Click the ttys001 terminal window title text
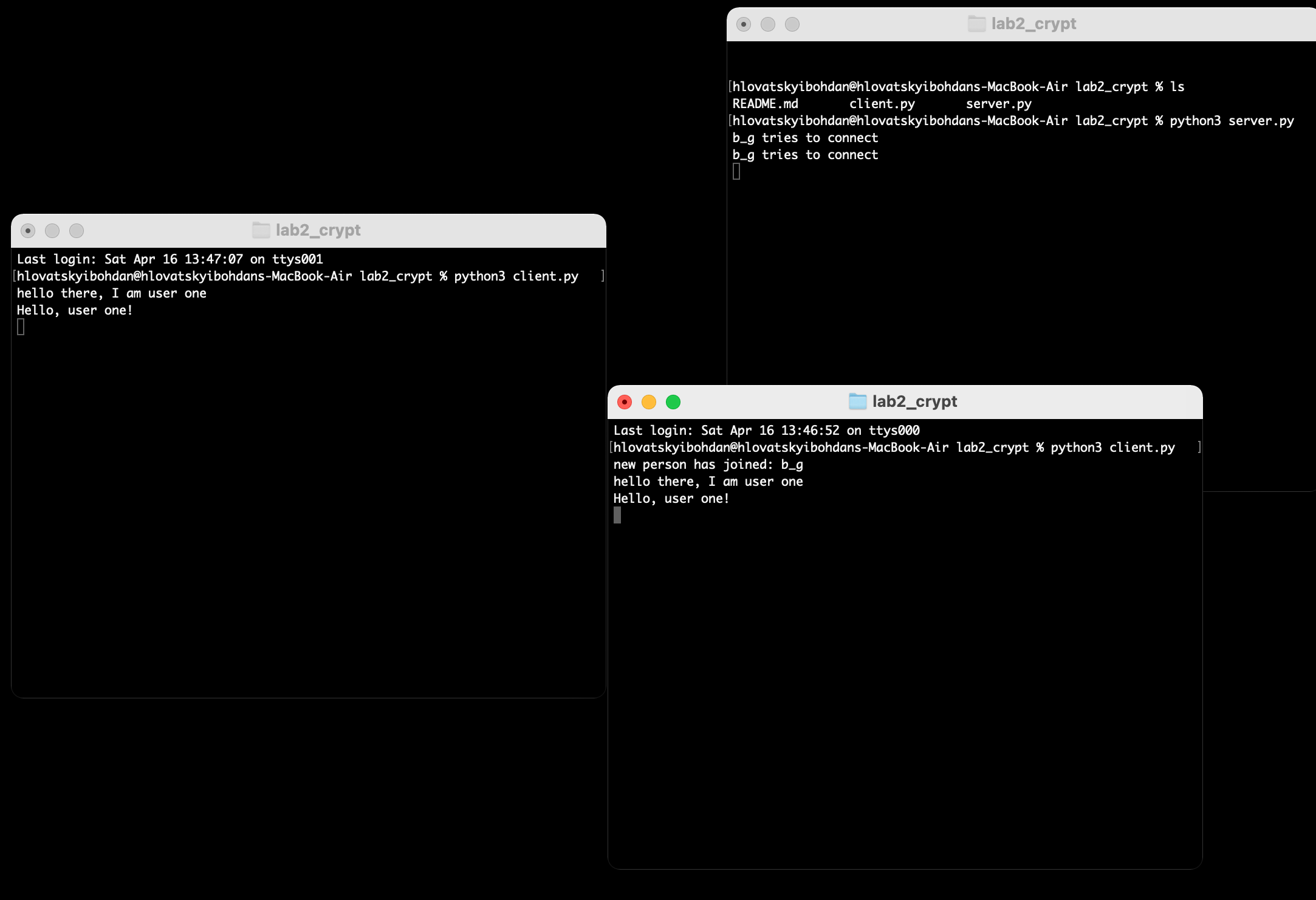Image resolution: width=1316 pixels, height=900 pixels. click(318, 230)
